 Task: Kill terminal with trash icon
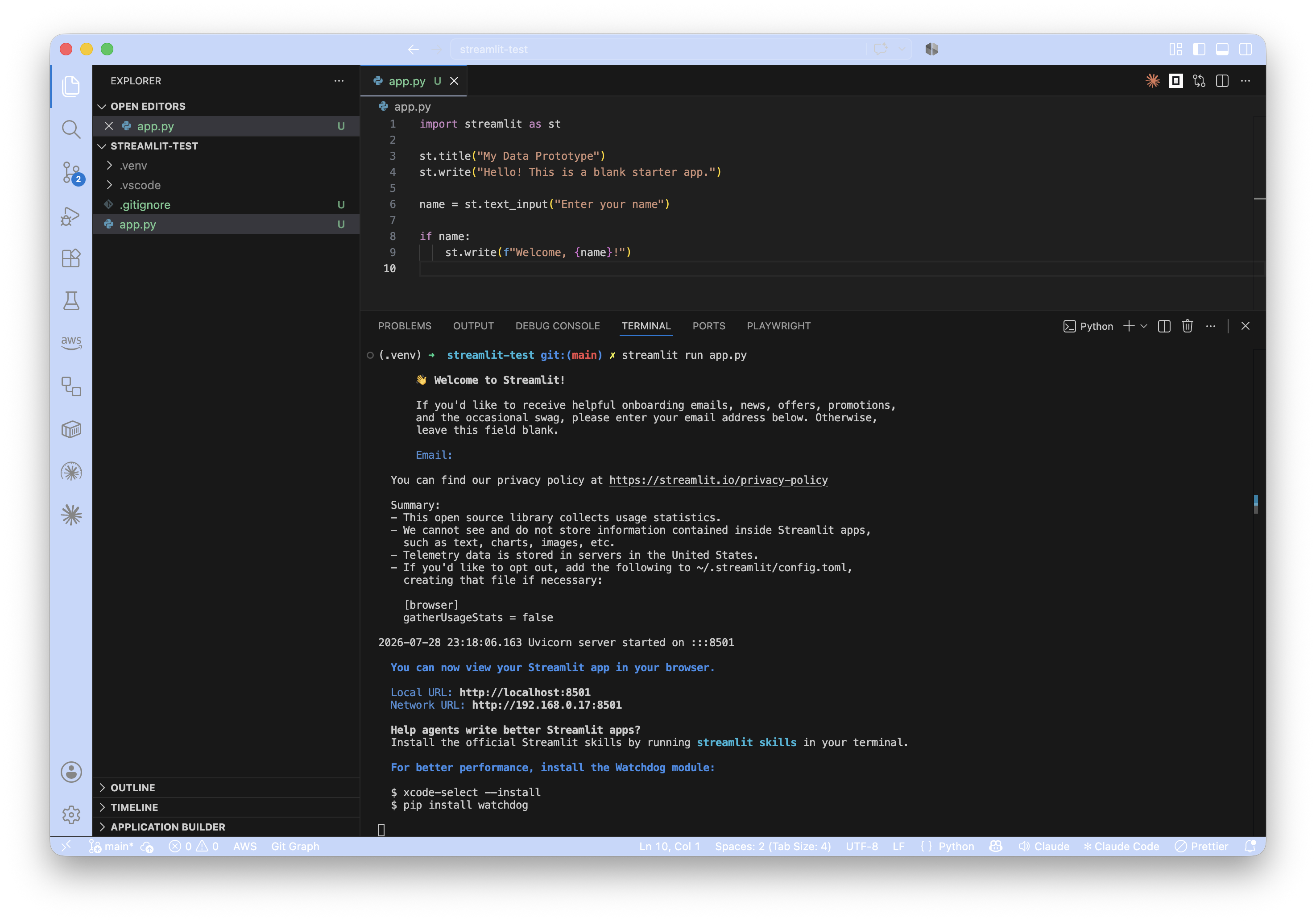pos(1188,326)
